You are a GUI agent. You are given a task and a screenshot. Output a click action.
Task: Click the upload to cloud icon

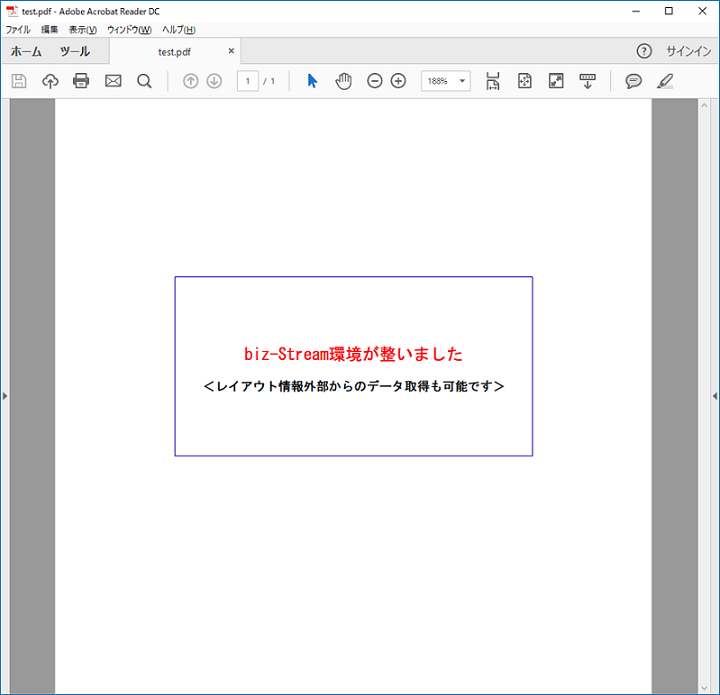[50, 81]
